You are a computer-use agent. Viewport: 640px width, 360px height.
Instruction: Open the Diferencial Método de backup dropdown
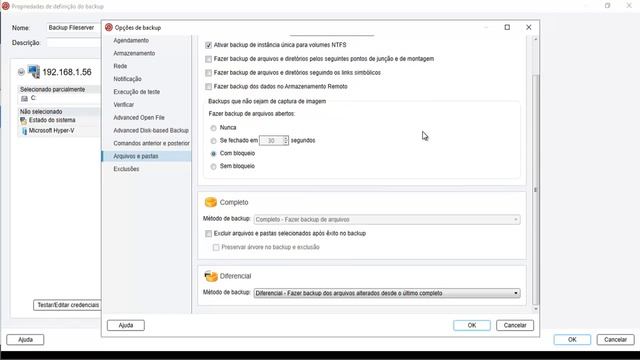pos(387,293)
